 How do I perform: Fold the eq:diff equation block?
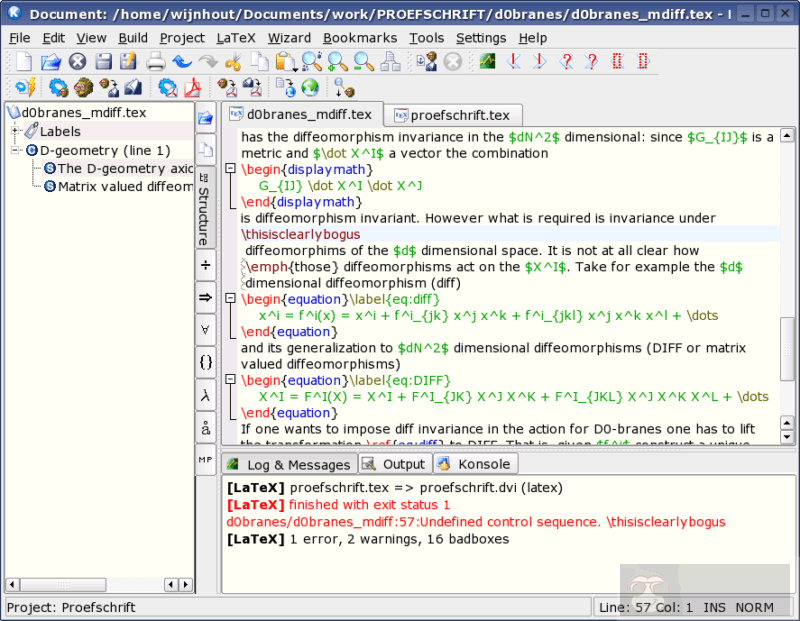coord(231,299)
